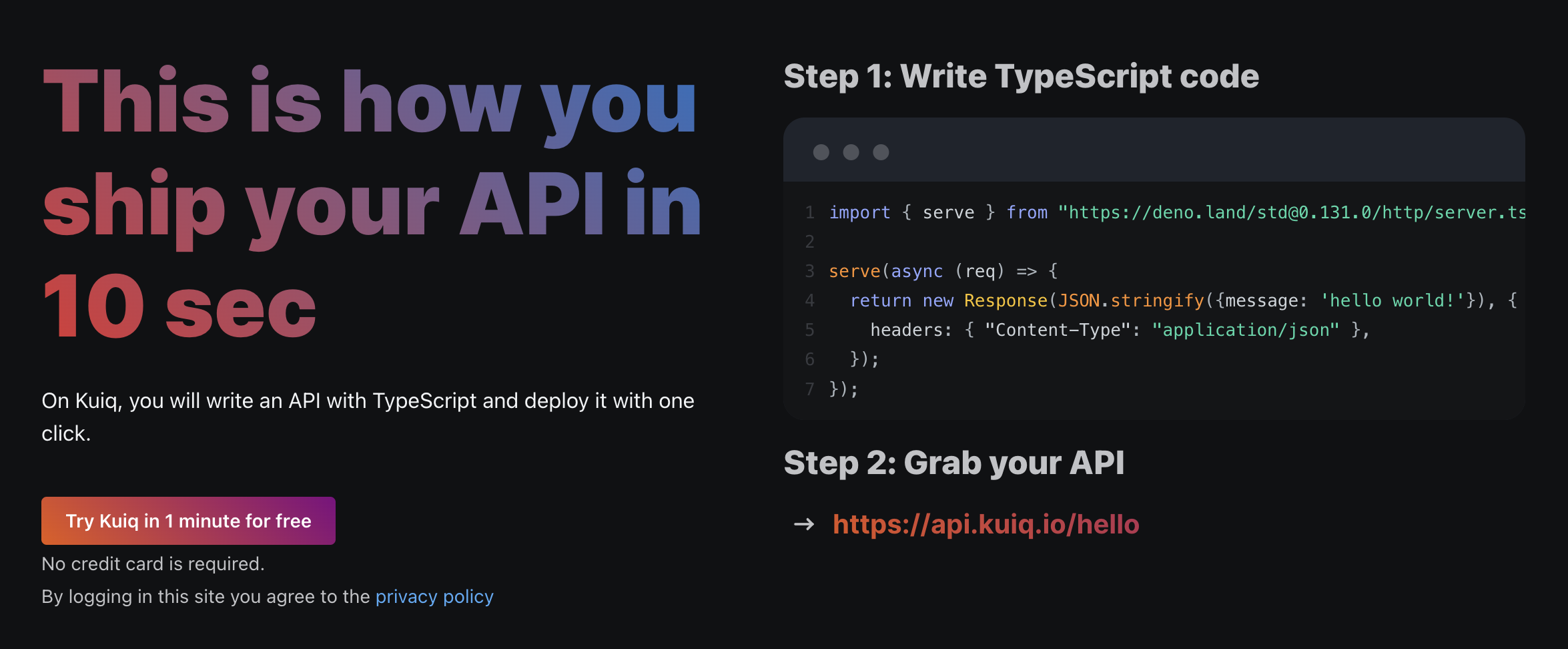Click the right arrow icon before the API URL
Image resolution: width=1568 pixels, height=649 pixels.
click(804, 524)
